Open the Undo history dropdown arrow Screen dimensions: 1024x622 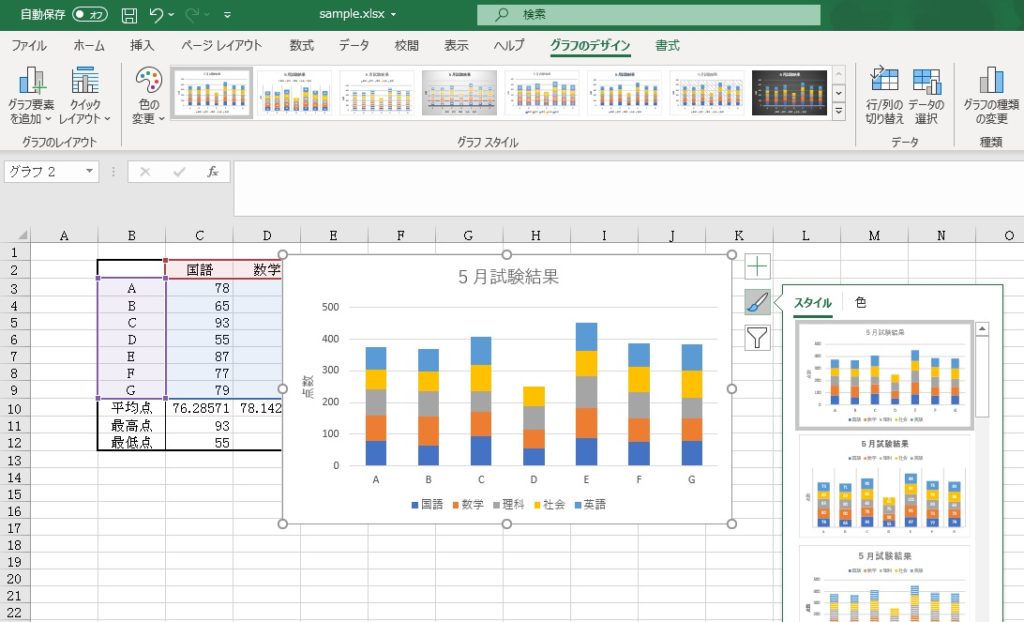point(172,15)
